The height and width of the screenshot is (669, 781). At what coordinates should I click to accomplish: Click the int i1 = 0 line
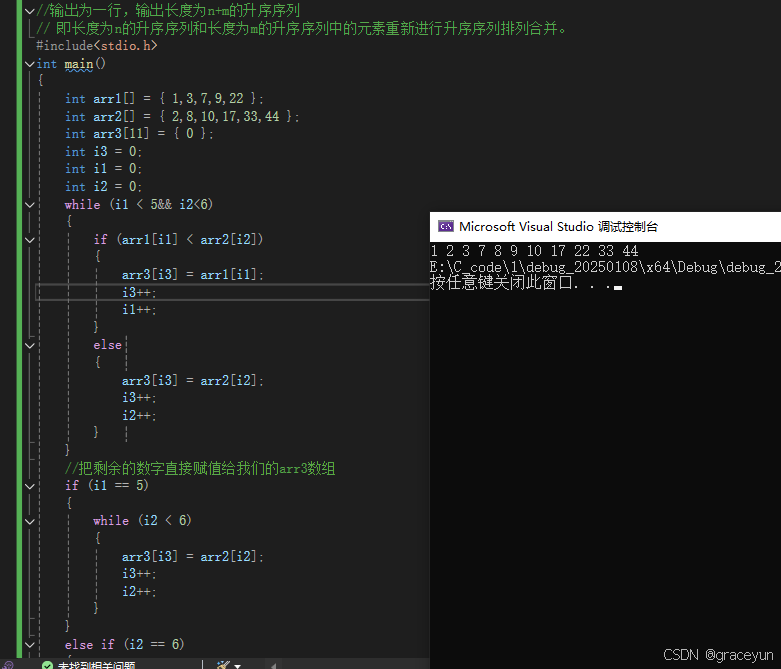(103, 169)
